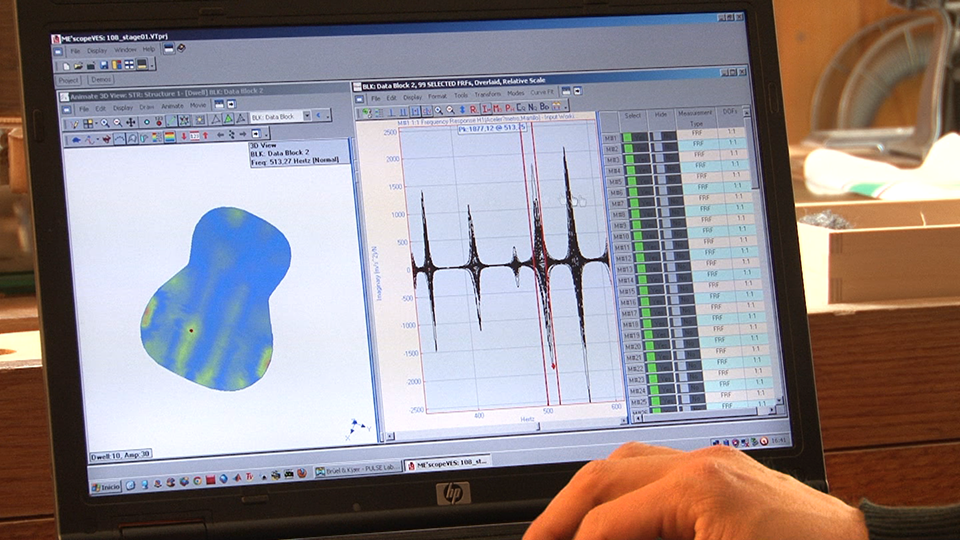Click the Bo Bode display icon
The width and height of the screenshot is (960, 540).
545,107
